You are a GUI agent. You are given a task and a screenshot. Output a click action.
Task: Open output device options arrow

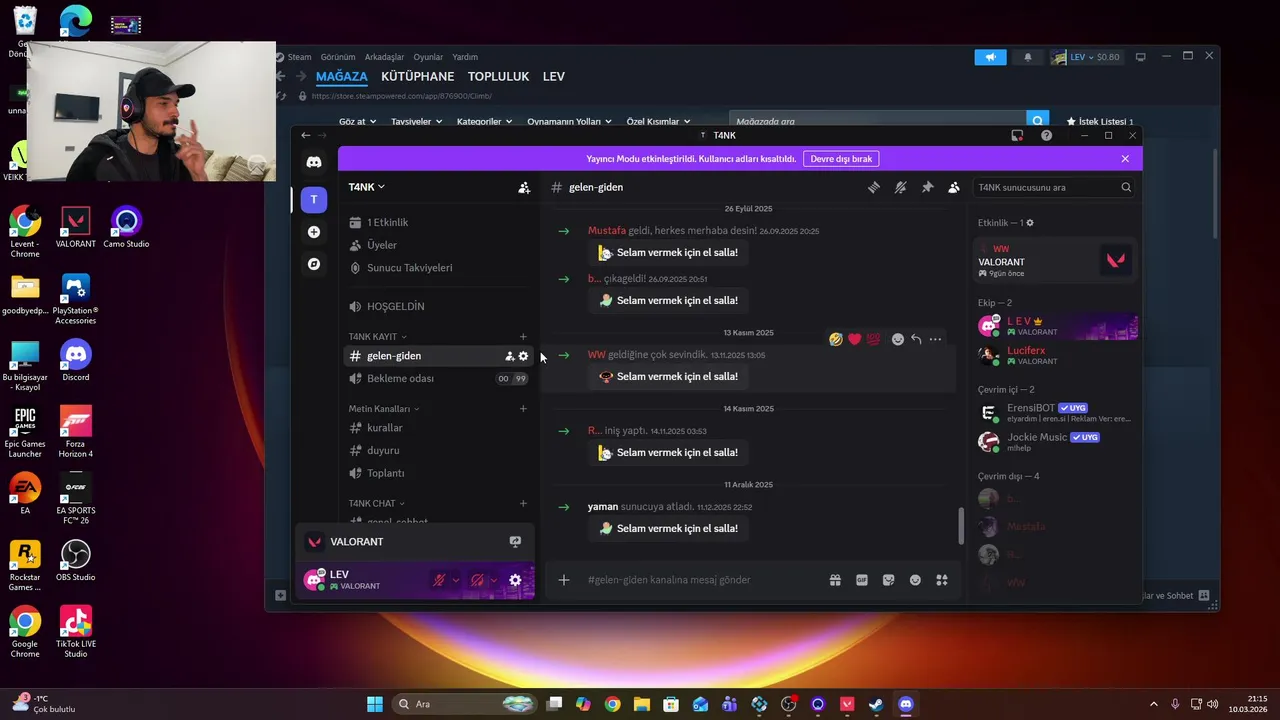494,580
